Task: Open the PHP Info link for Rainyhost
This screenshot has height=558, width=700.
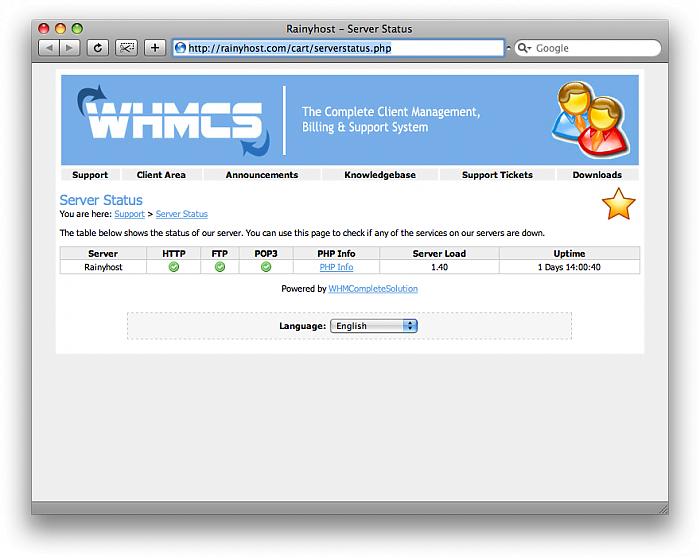Action: (336, 267)
